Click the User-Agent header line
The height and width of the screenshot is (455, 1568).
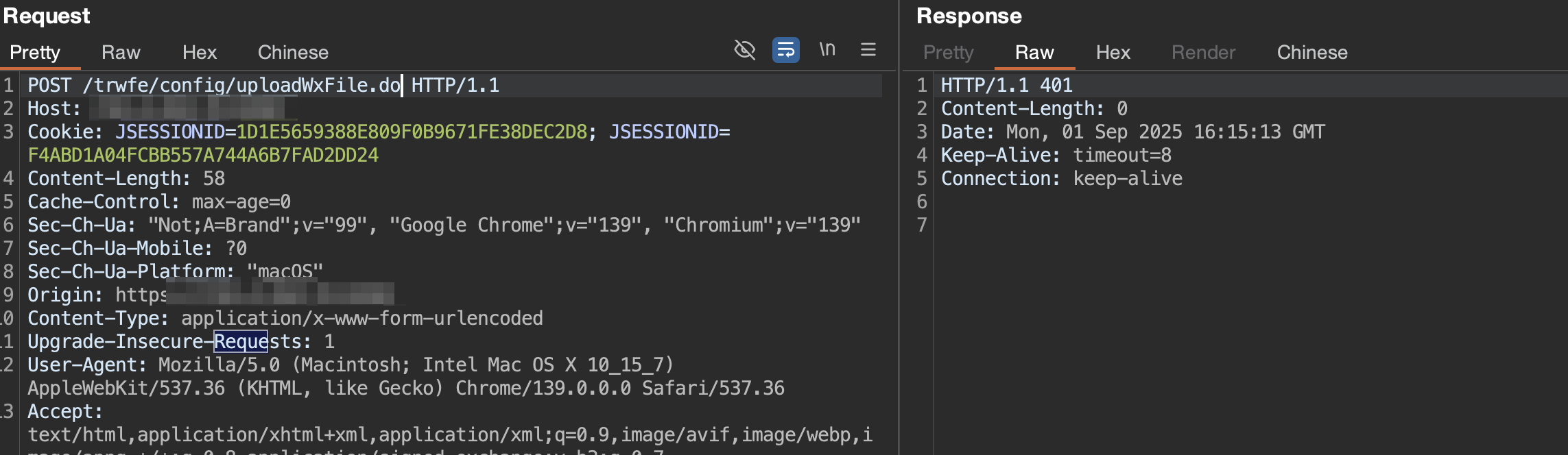[350, 365]
